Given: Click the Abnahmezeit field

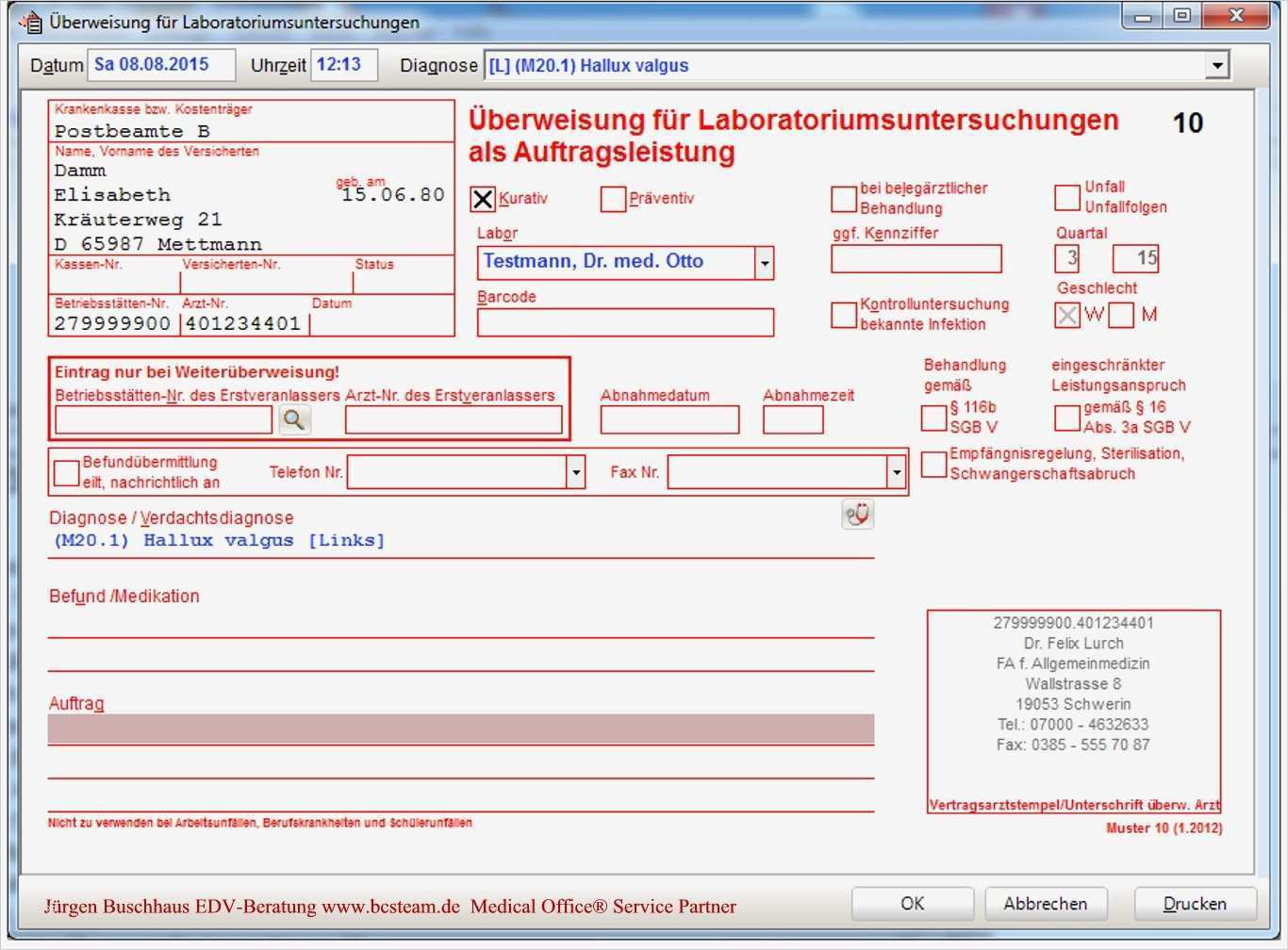Looking at the screenshot, I should pos(793,420).
